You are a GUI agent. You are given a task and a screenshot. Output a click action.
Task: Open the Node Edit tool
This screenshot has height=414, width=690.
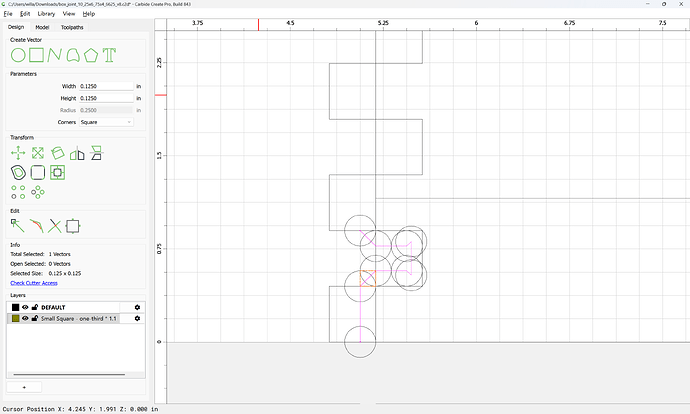click(x=18, y=226)
